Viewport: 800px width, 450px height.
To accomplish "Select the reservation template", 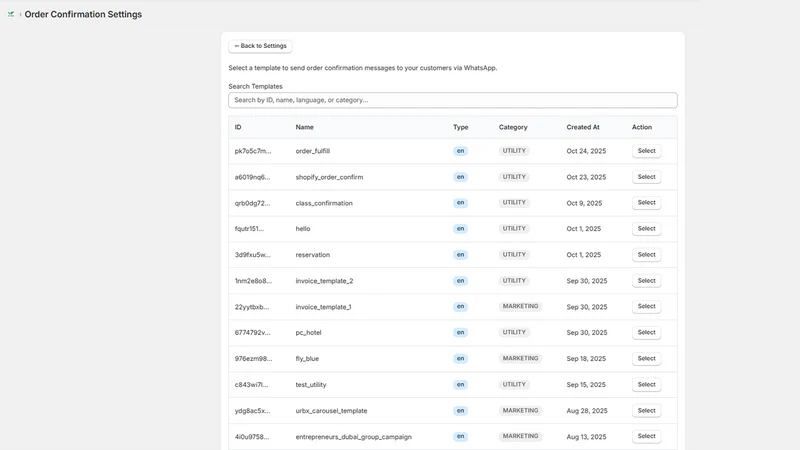I will point(646,255).
